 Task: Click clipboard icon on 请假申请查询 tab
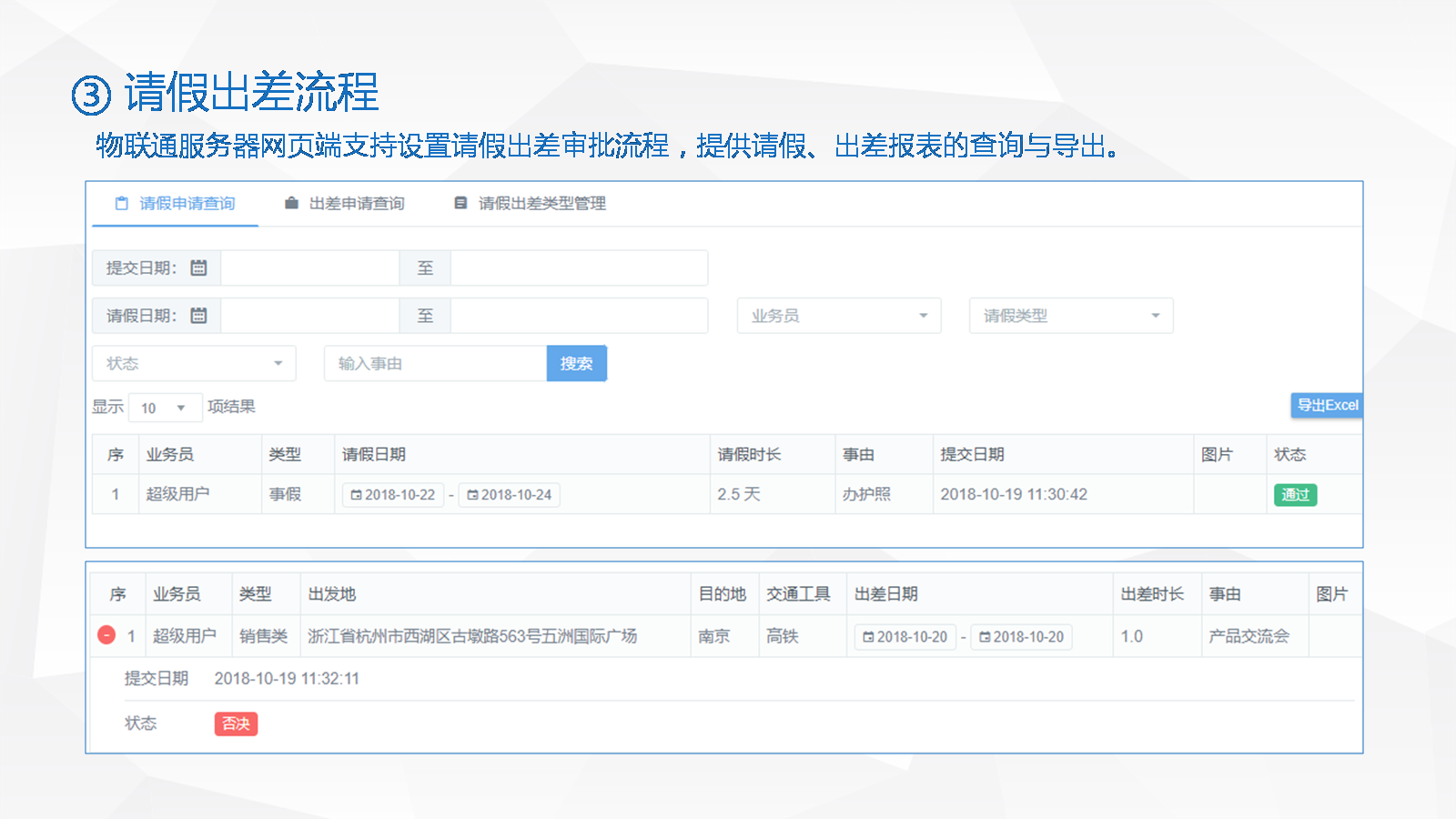click(x=122, y=203)
